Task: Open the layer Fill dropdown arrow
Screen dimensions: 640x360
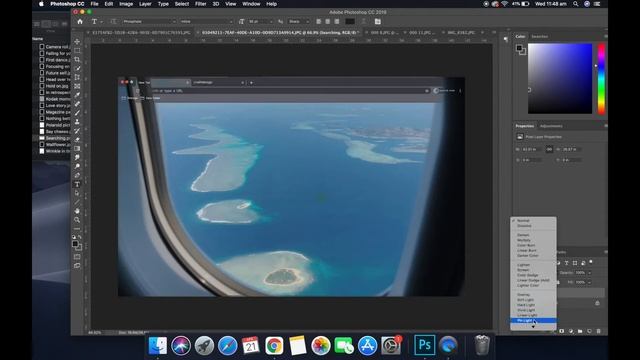Action: (x=589, y=282)
